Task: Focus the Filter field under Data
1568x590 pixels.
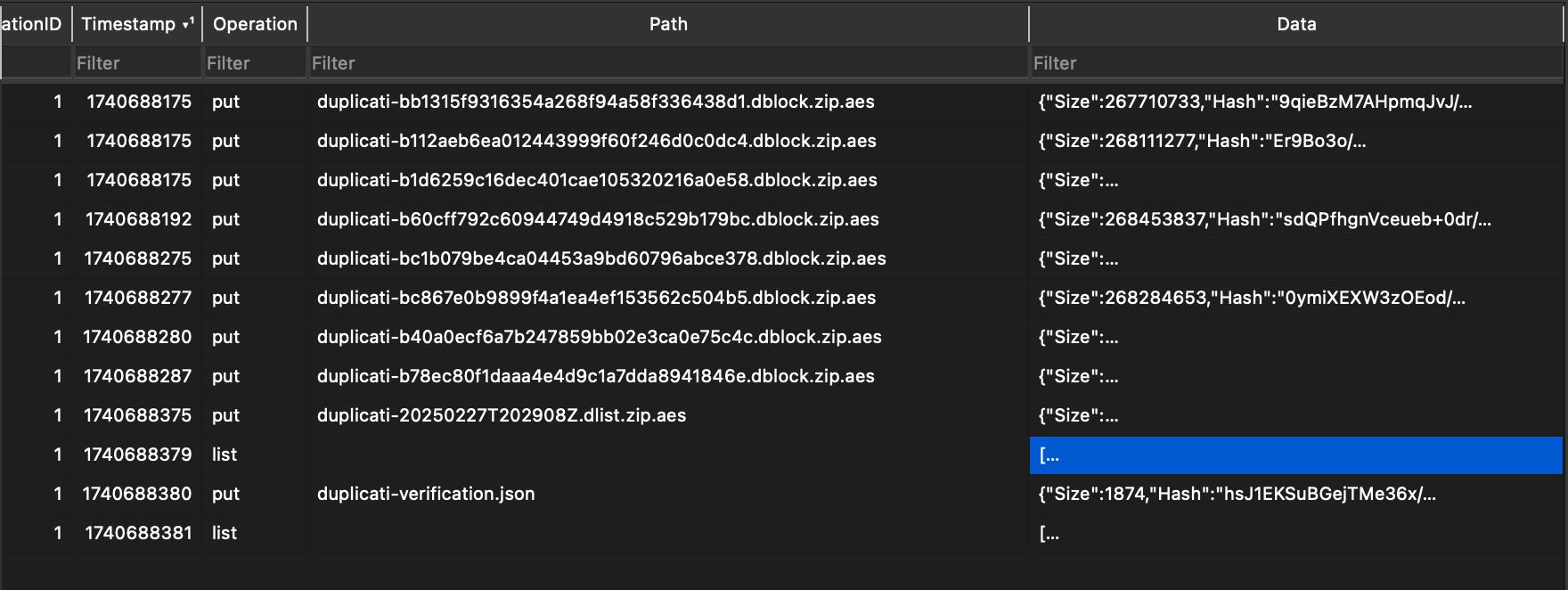Action: (x=1296, y=63)
